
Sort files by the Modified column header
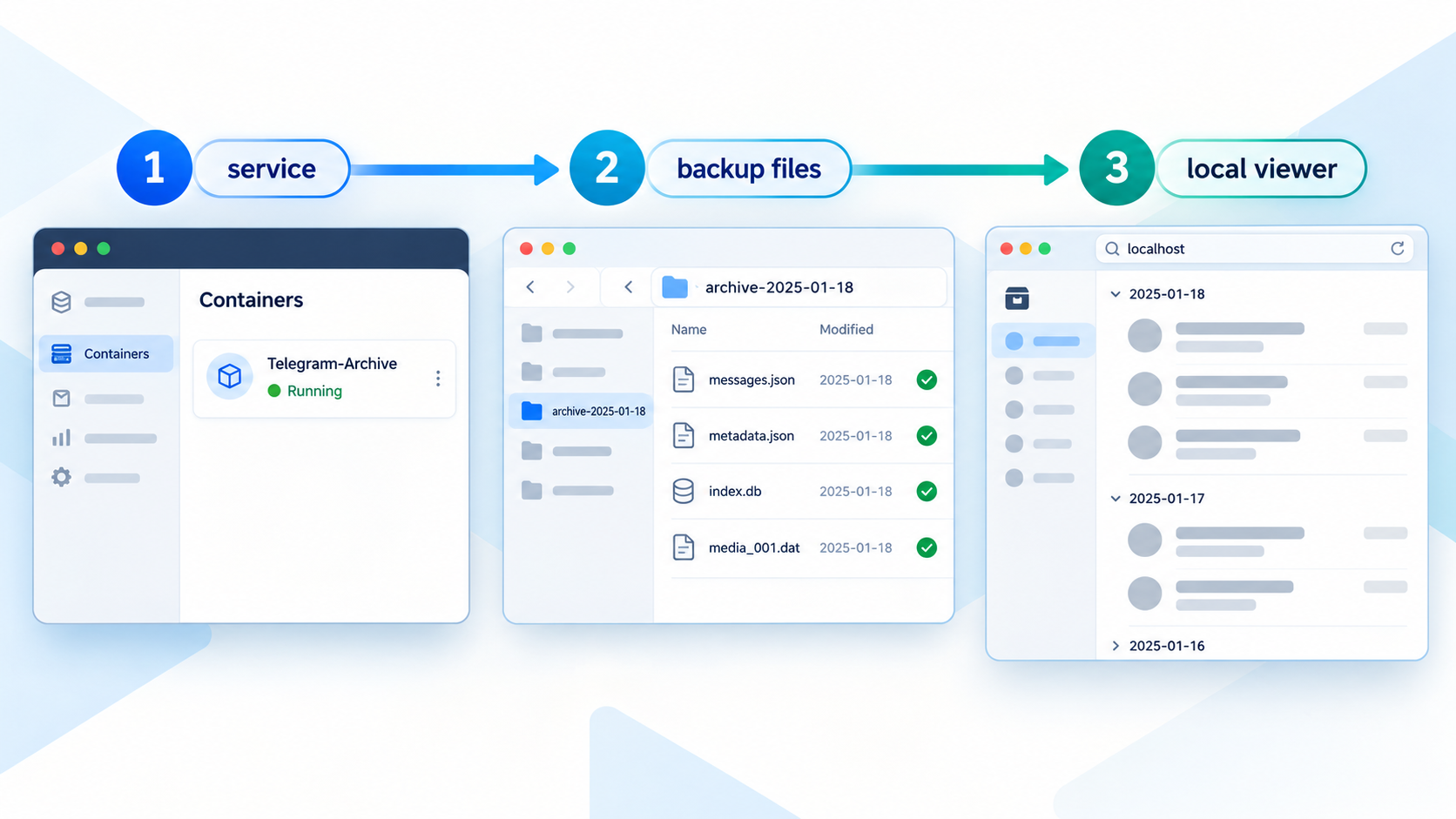(x=846, y=329)
